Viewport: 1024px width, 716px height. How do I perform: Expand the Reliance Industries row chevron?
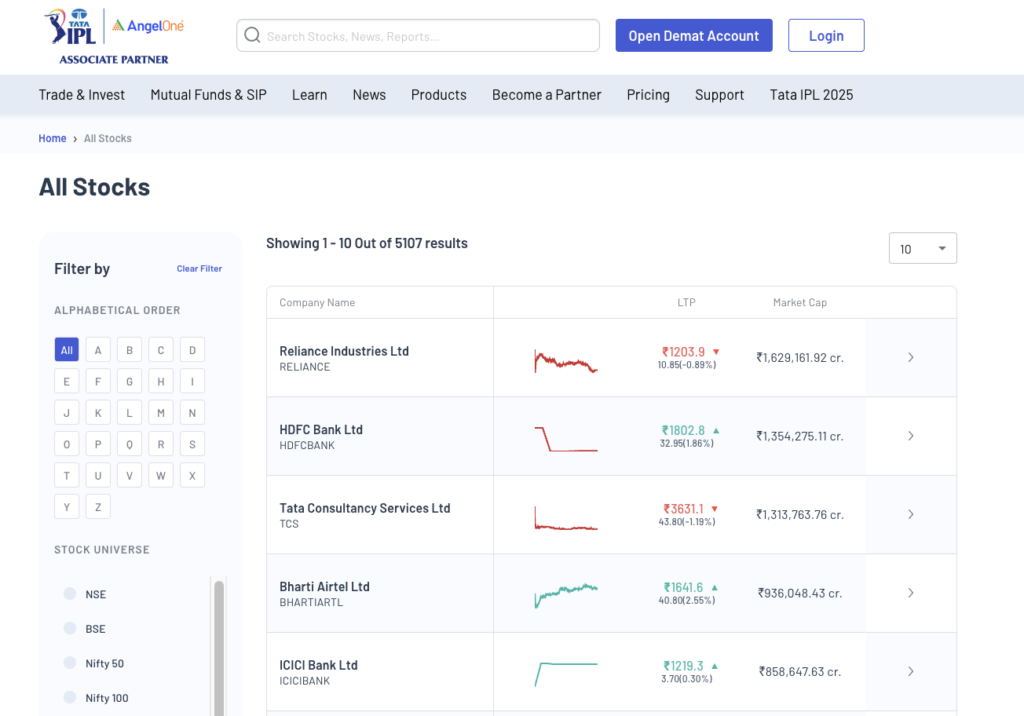(x=910, y=357)
